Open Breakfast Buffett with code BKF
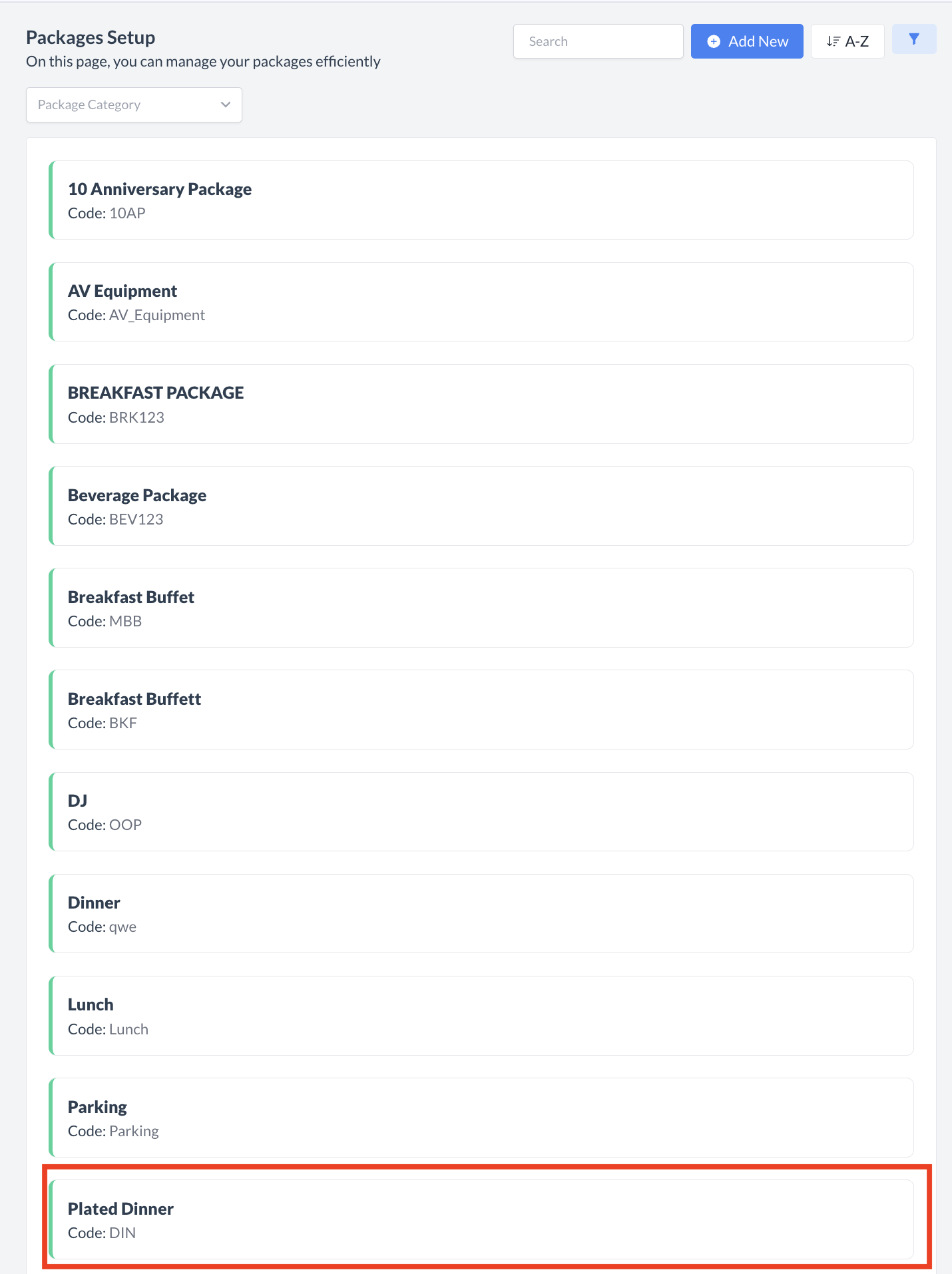 click(481, 710)
